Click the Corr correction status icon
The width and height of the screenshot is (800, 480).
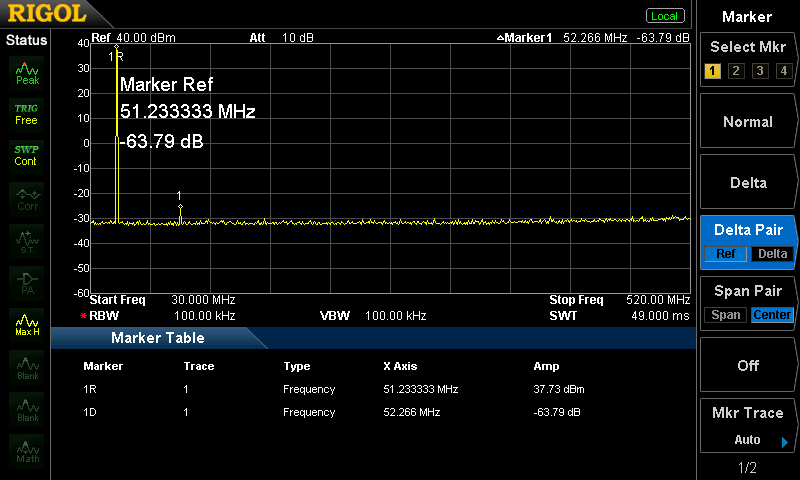27,197
